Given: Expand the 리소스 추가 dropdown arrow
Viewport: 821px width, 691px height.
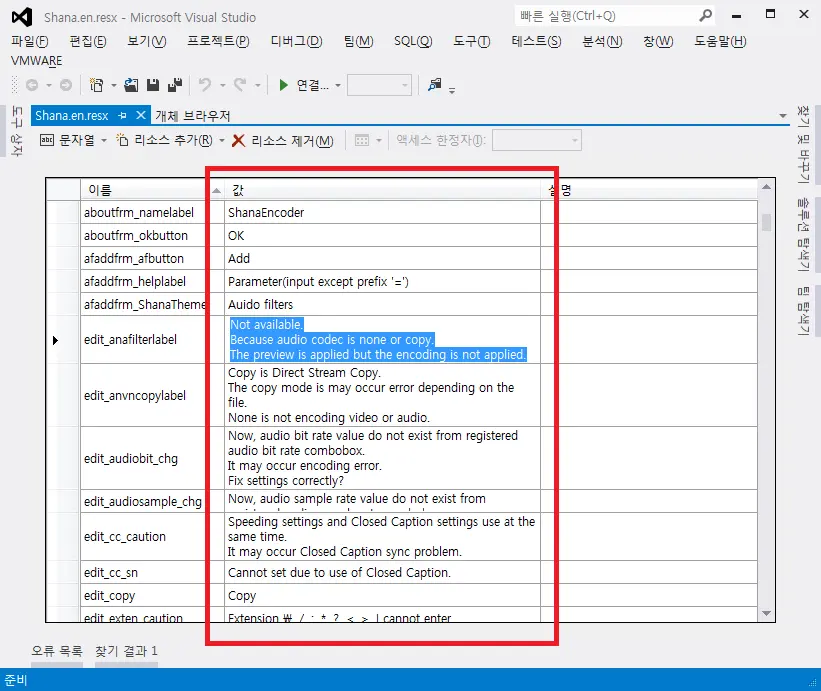Looking at the screenshot, I should 222,140.
